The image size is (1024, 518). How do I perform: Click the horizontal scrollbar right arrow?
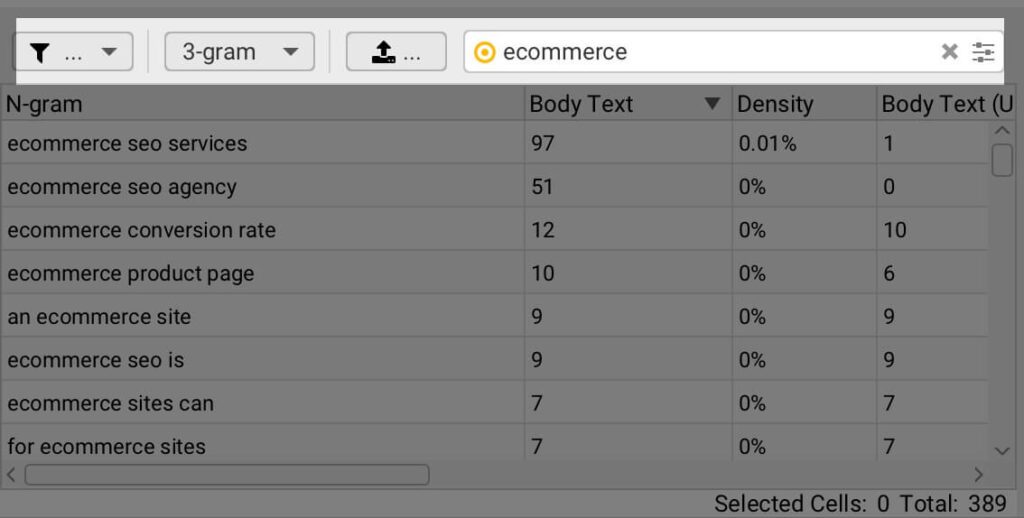[978, 475]
